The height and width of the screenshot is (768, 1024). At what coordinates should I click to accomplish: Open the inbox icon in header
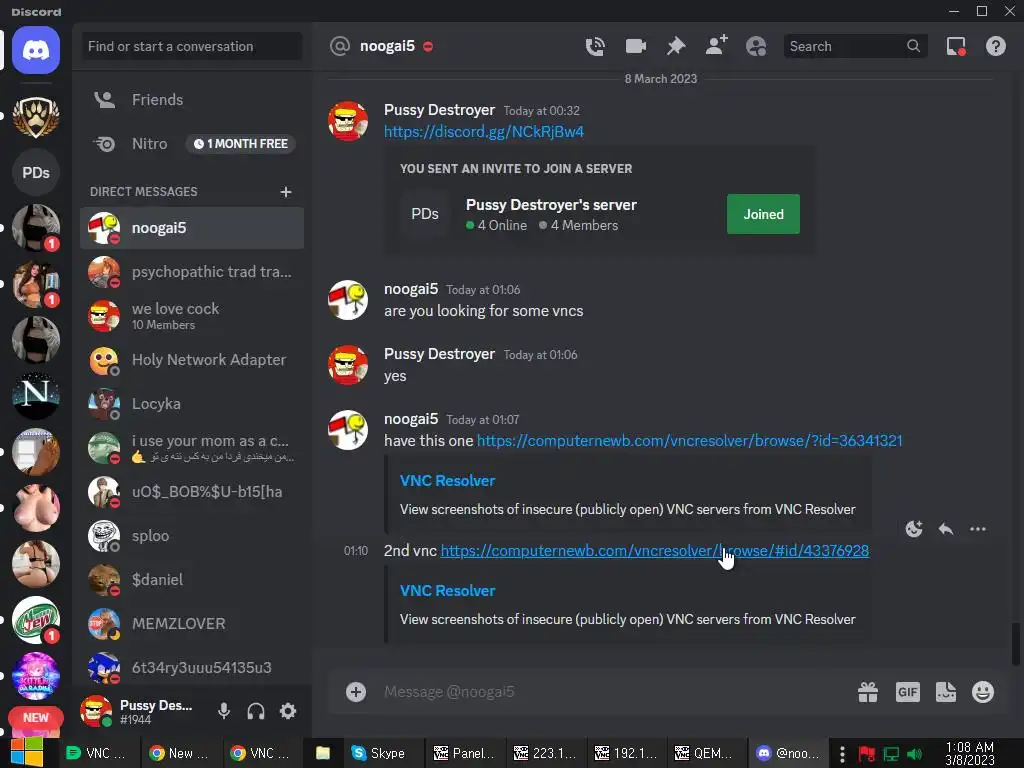[956, 46]
